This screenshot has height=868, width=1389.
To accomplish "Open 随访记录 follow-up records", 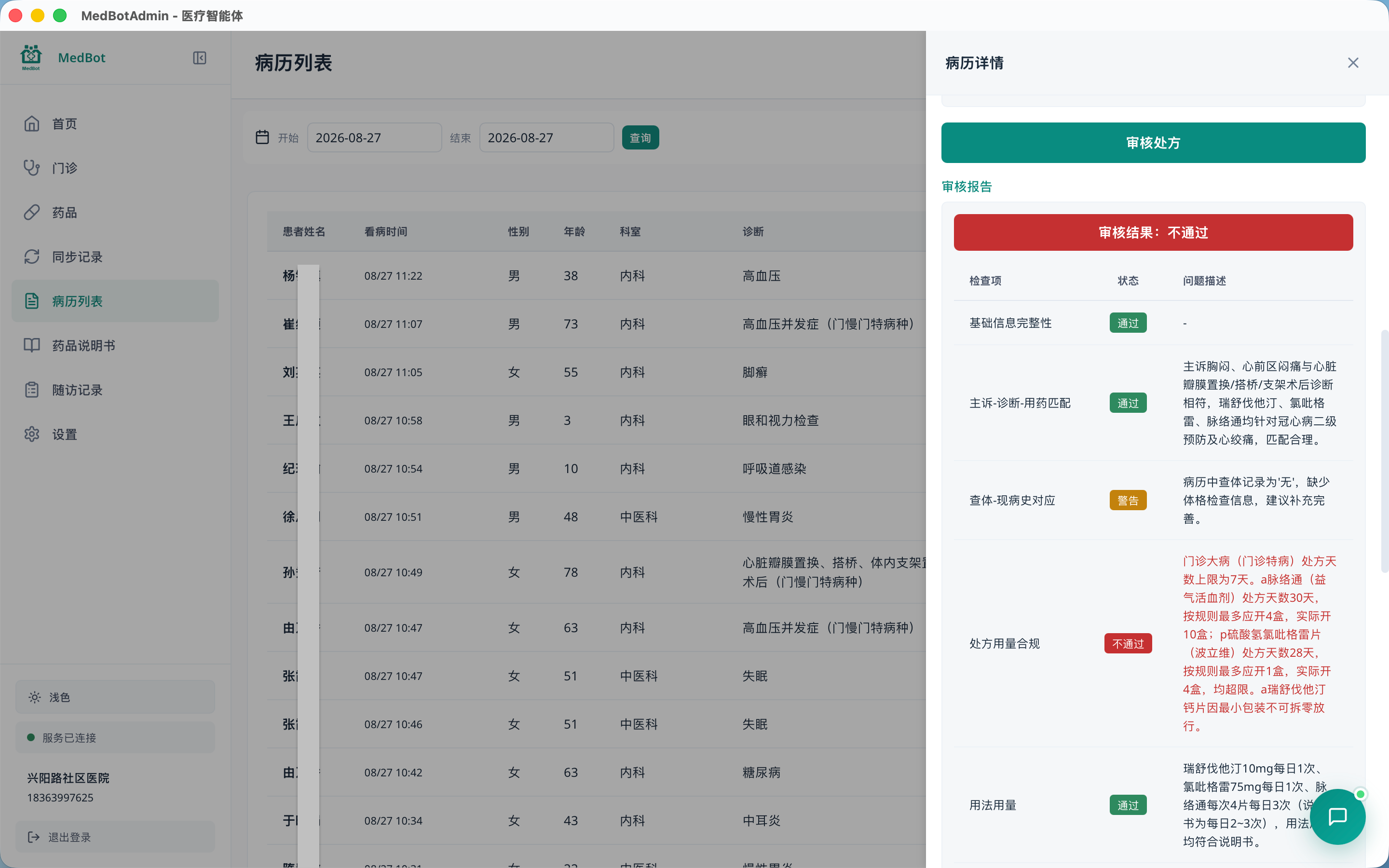I will pyautogui.click(x=115, y=390).
